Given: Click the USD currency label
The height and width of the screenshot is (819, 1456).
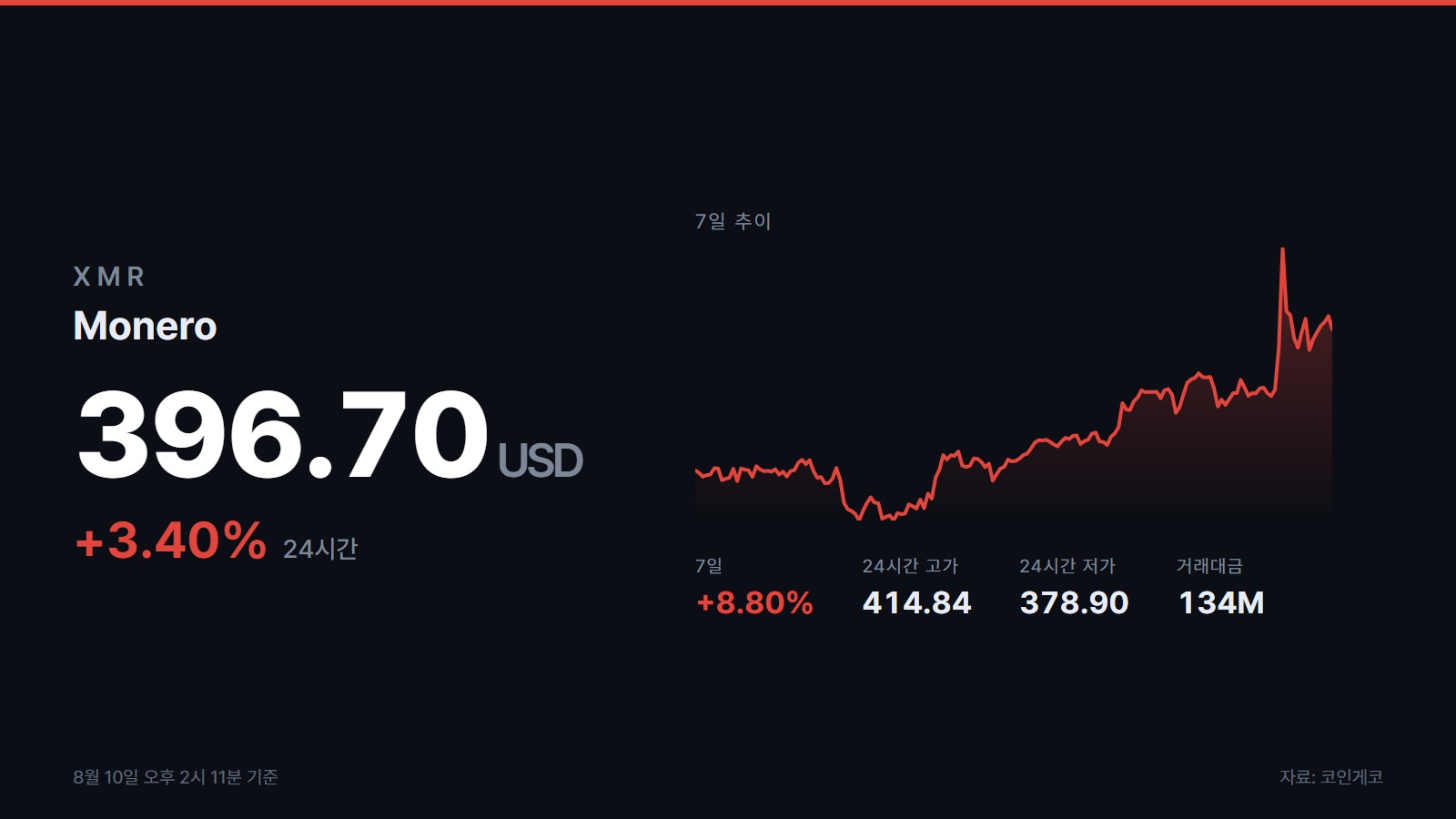Looking at the screenshot, I should pos(541,460).
